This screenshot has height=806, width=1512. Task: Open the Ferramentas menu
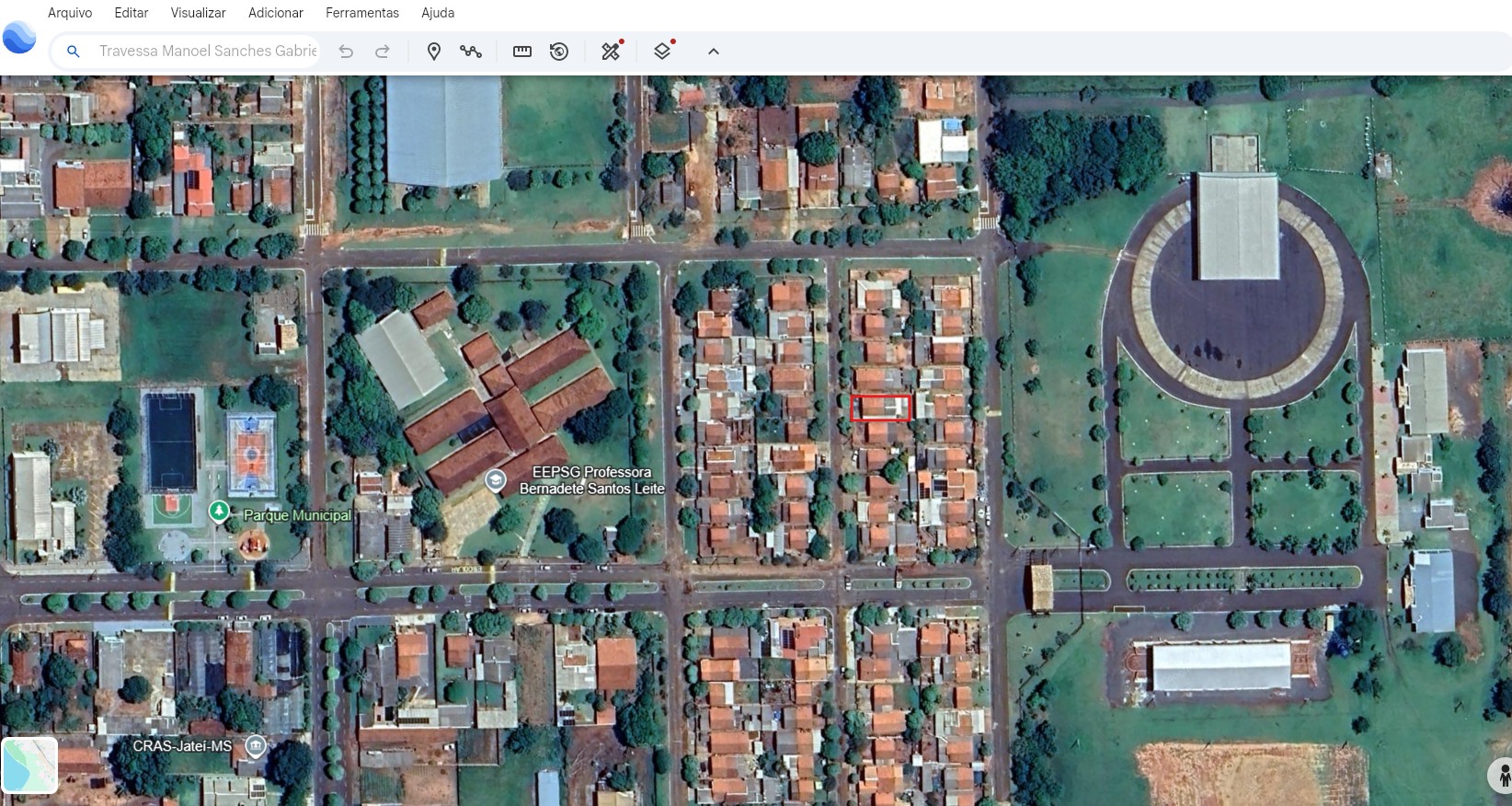pyautogui.click(x=362, y=13)
